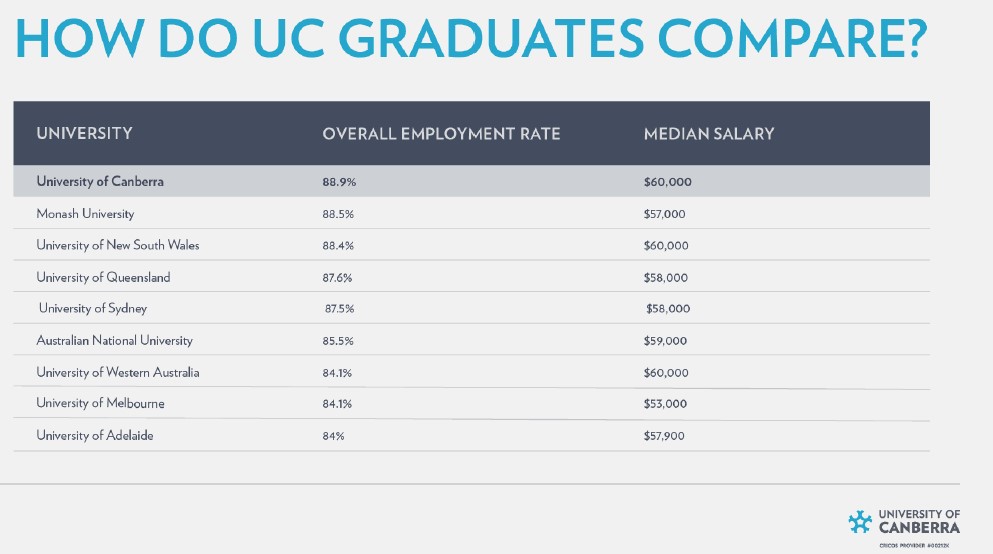Click the University of Sydney row name
Viewport: 993px width, 554px height.
point(93,308)
